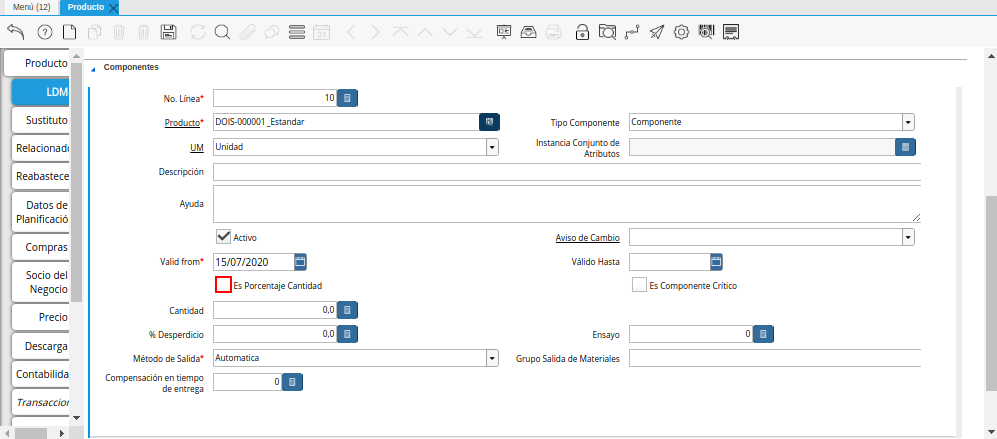Screen dimensions: 997x439
Task: Click the Producto lookup button
Action: point(489,122)
